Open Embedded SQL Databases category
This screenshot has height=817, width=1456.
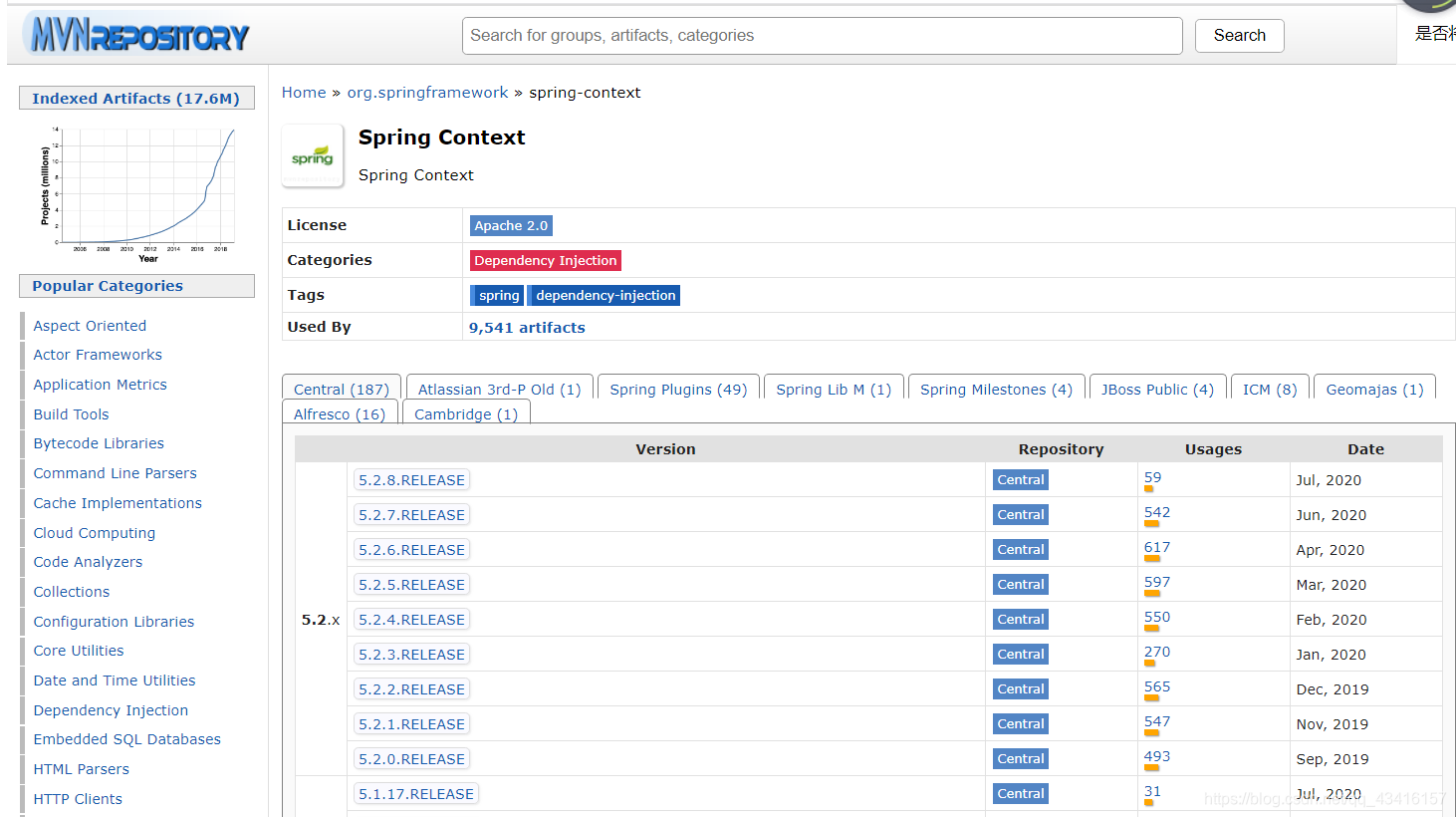click(127, 739)
